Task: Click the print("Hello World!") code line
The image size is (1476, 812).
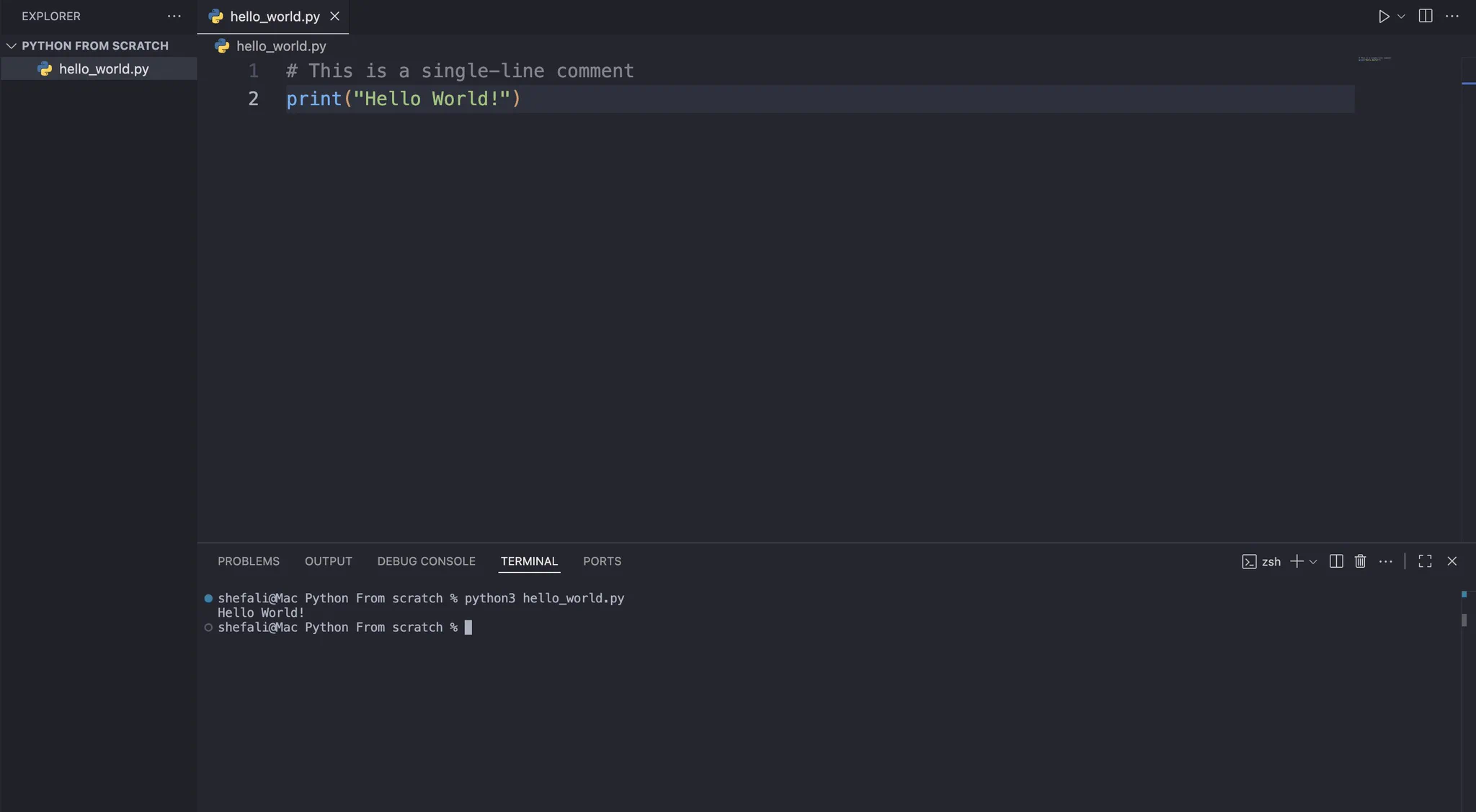Action: point(403,99)
